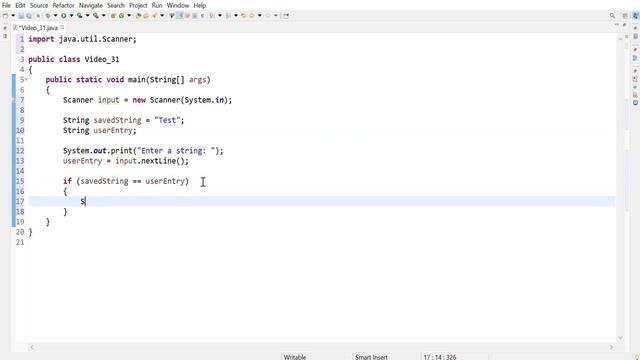This screenshot has height=360, width=640.
Task: Open the File menu
Action: coord(6,5)
